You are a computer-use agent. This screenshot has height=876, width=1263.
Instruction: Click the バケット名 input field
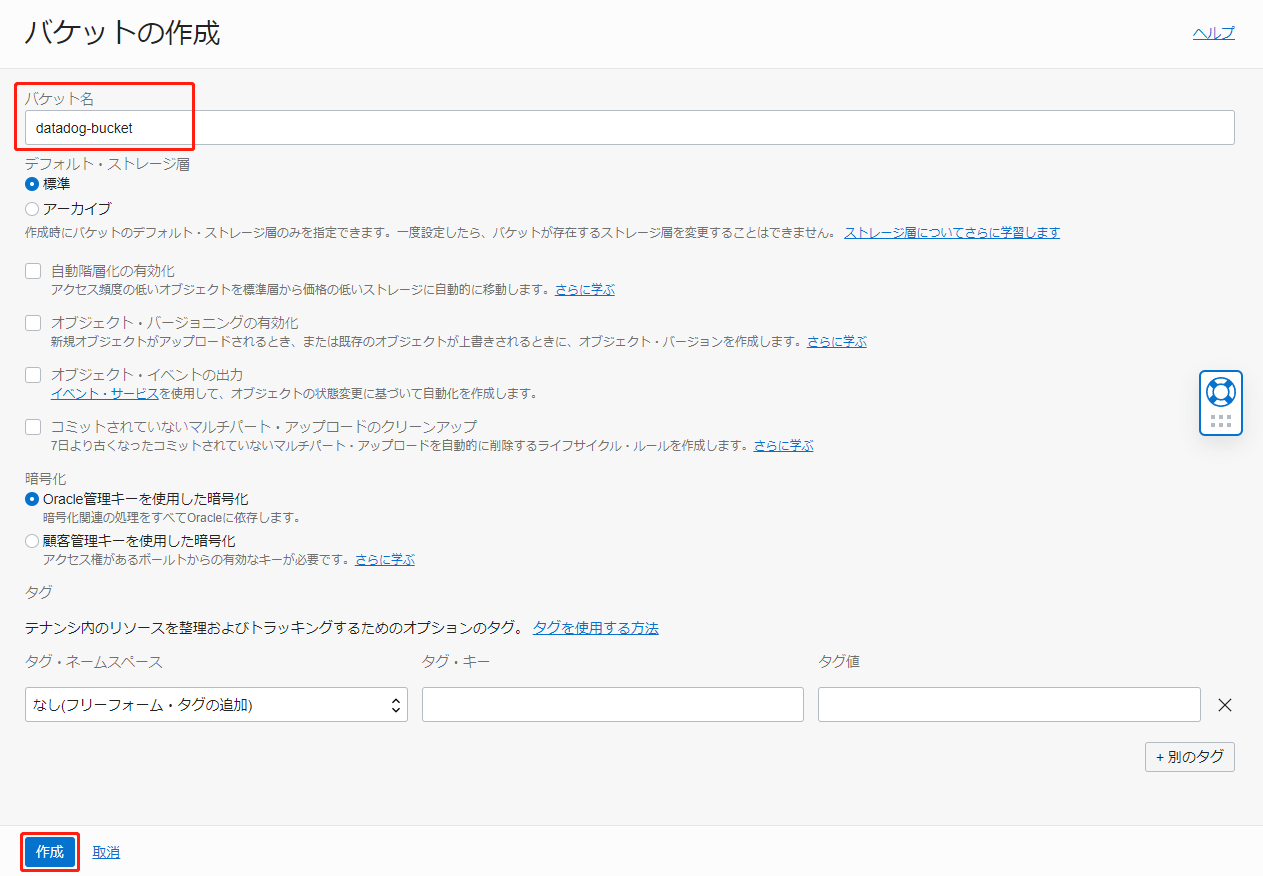tap(630, 128)
